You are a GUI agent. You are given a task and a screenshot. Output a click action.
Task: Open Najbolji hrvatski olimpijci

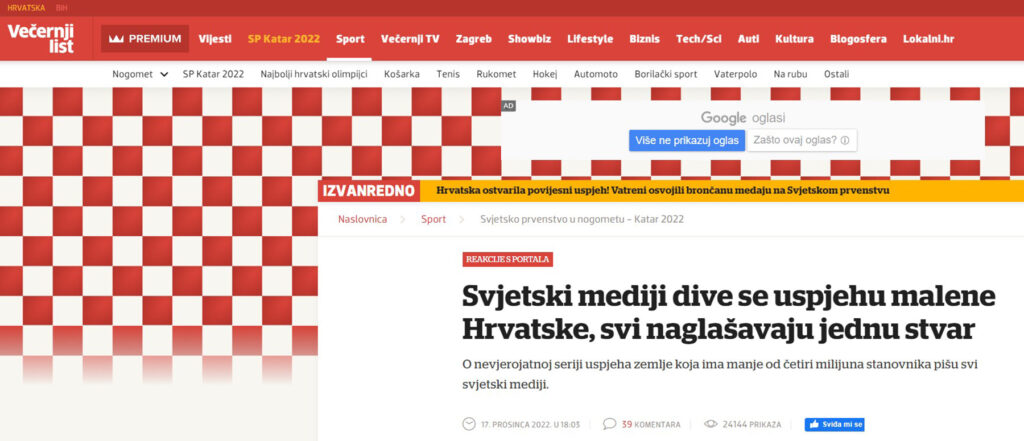313,74
